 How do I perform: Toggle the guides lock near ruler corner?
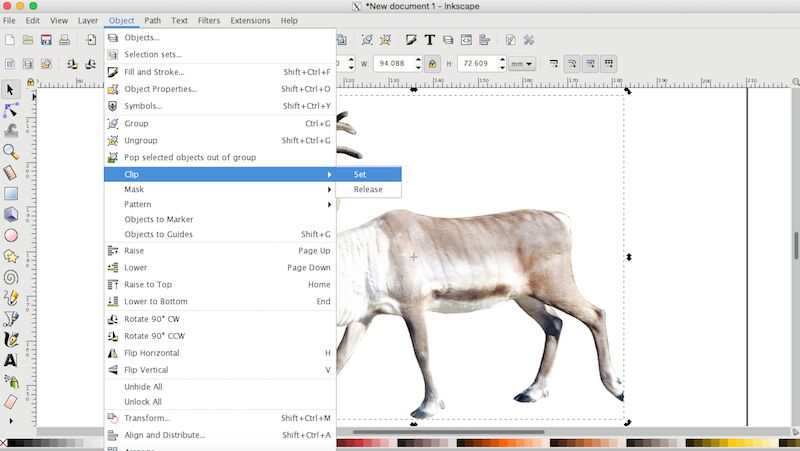pos(30,82)
